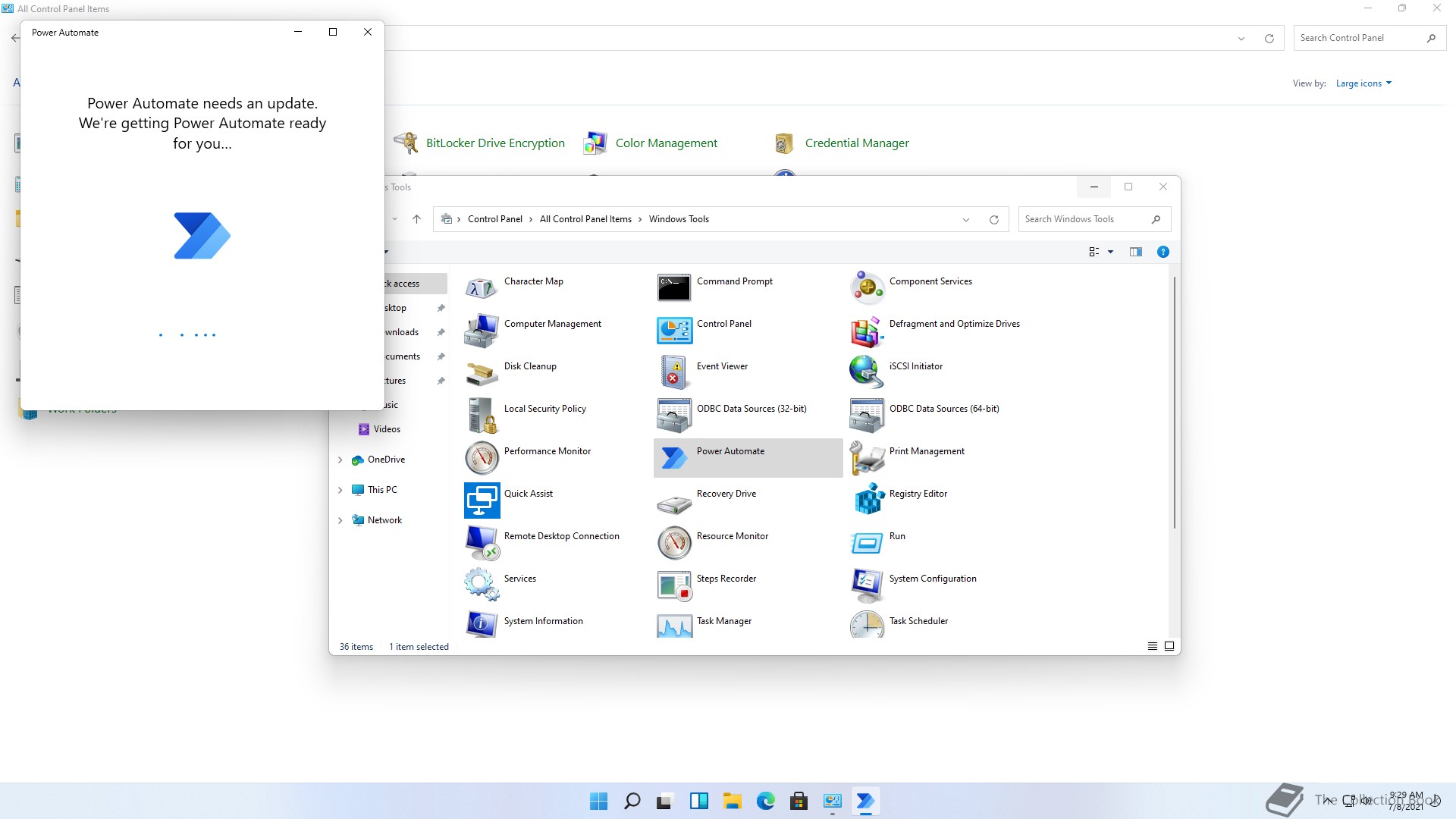Open Task Manager icon
The image size is (1456, 819).
(x=674, y=625)
